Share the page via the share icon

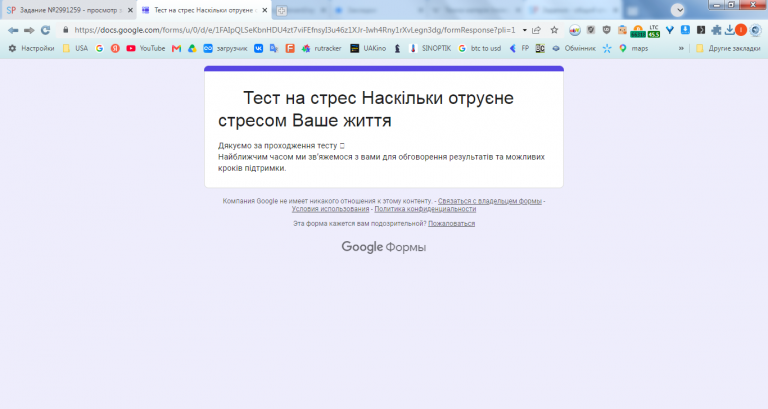(537, 30)
